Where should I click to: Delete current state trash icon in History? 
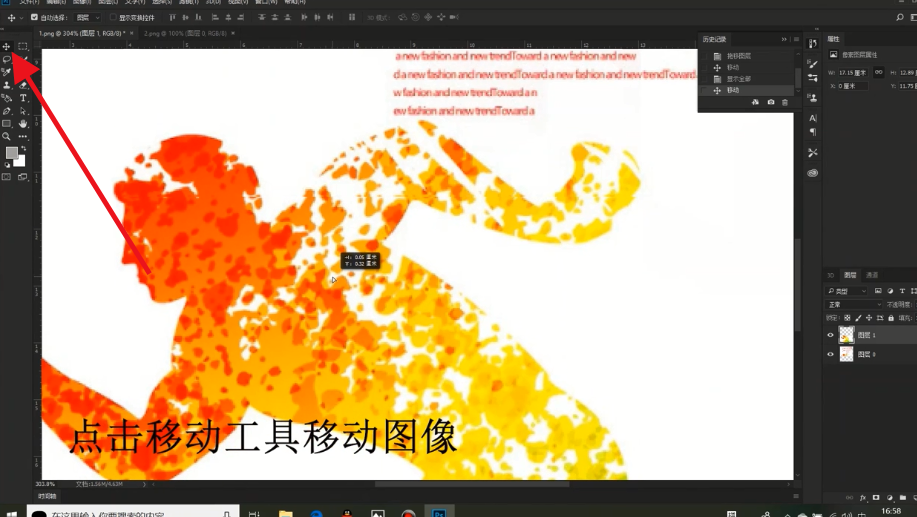click(x=785, y=102)
